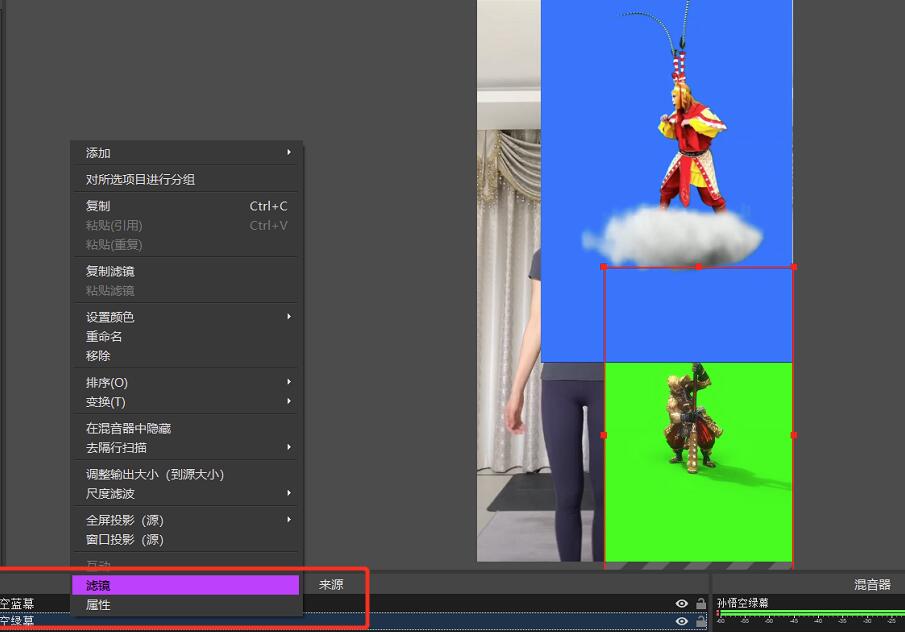Click the top-left red resize handle of selection
The height and width of the screenshot is (632, 905).
click(x=604, y=267)
